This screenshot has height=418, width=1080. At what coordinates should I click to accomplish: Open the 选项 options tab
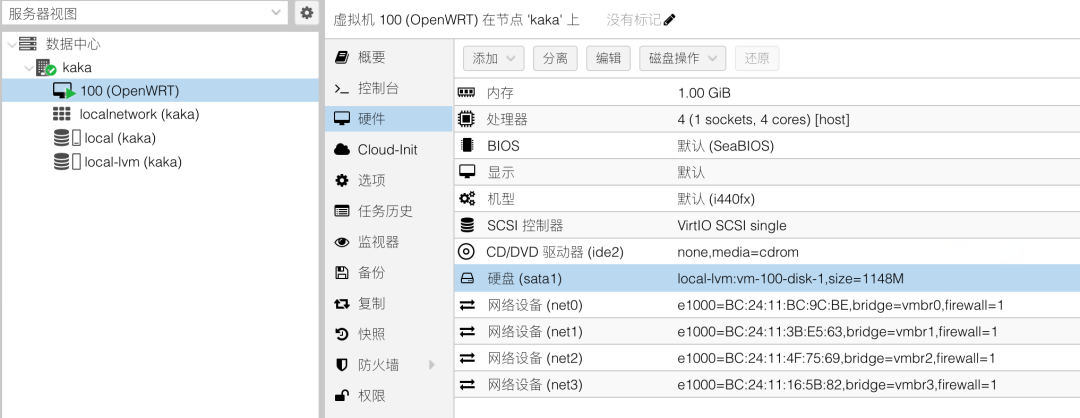click(388, 180)
